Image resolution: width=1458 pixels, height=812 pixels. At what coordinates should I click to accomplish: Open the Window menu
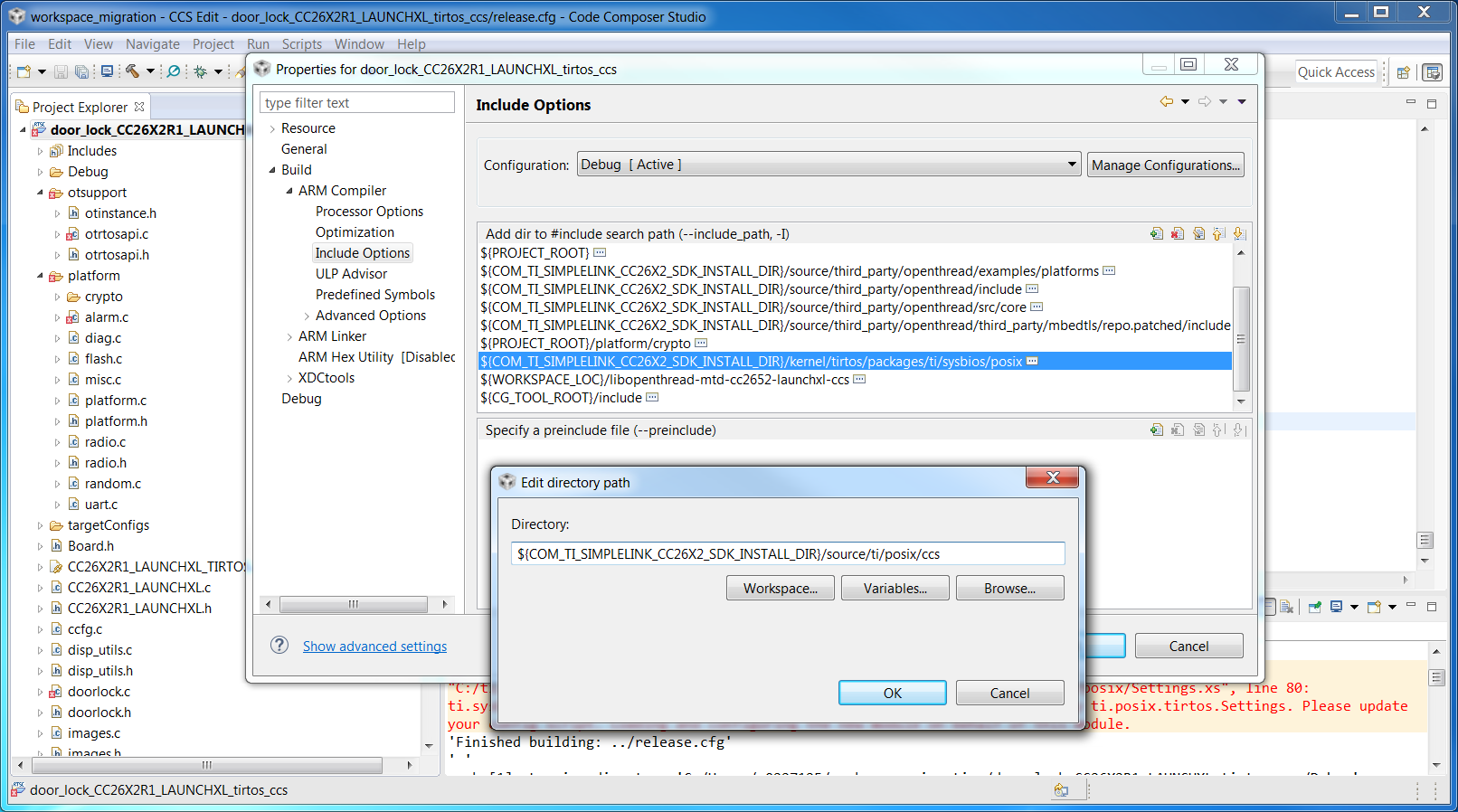(x=359, y=43)
